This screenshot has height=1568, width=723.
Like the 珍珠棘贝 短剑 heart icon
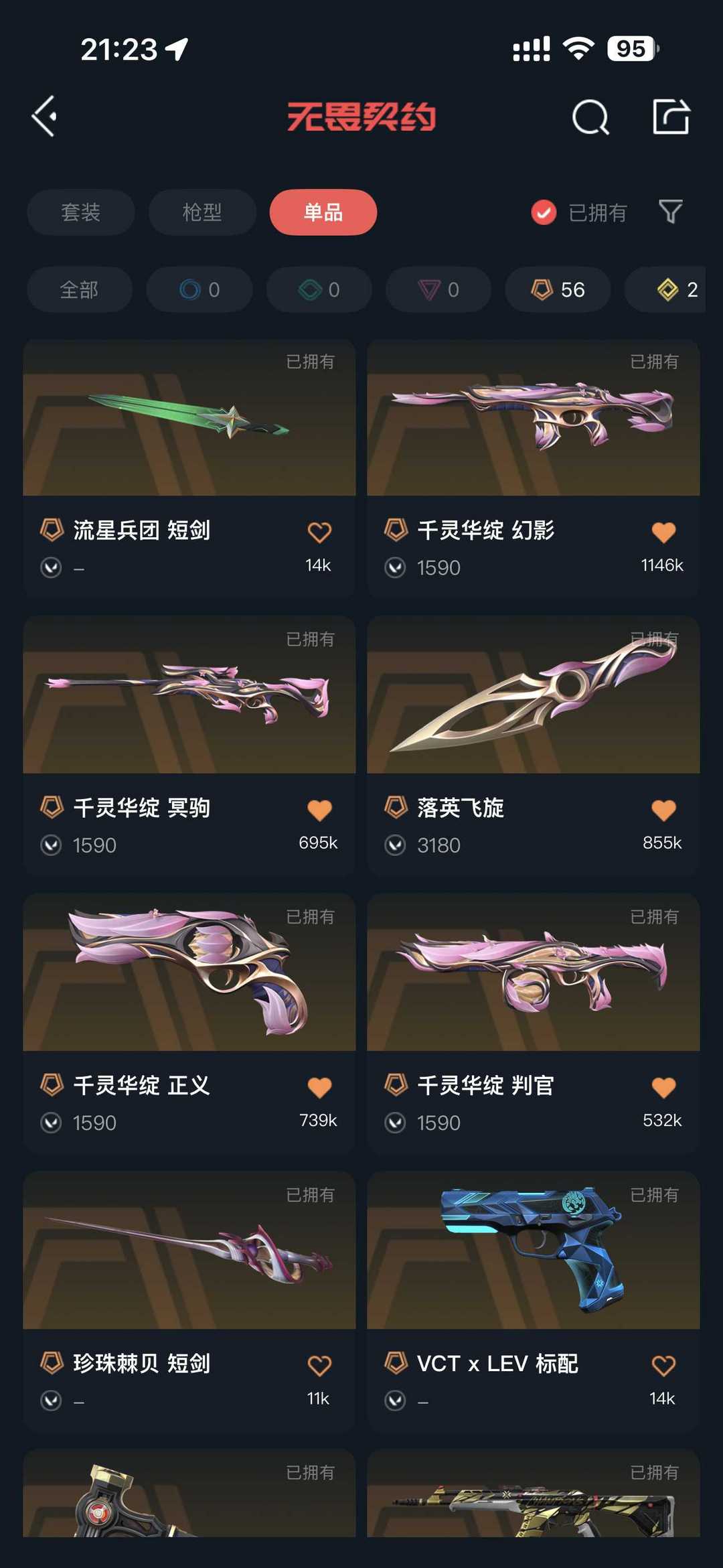pyautogui.click(x=319, y=1365)
